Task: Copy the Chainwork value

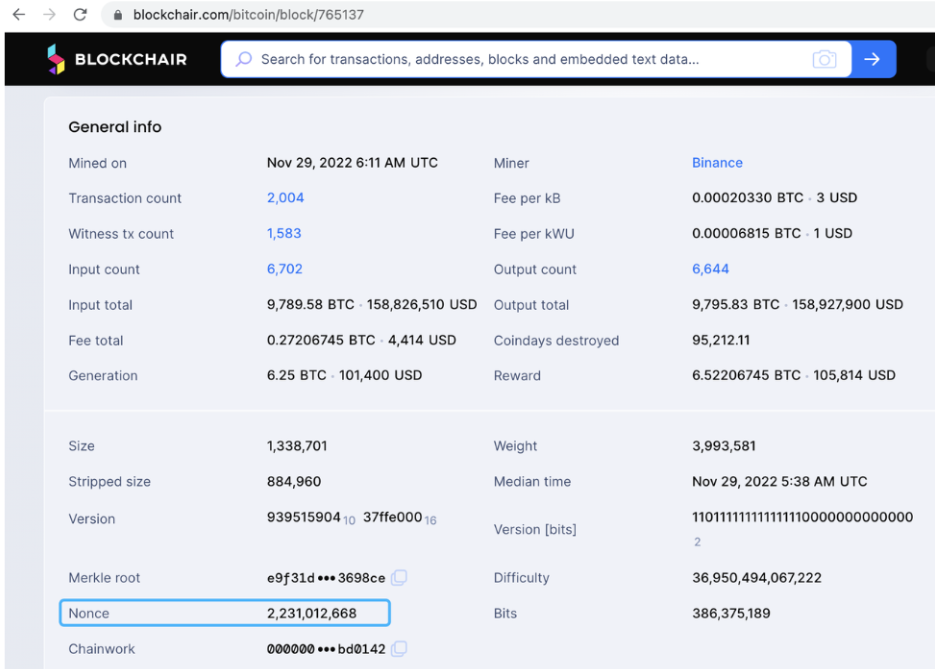Action: coord(399,649)
